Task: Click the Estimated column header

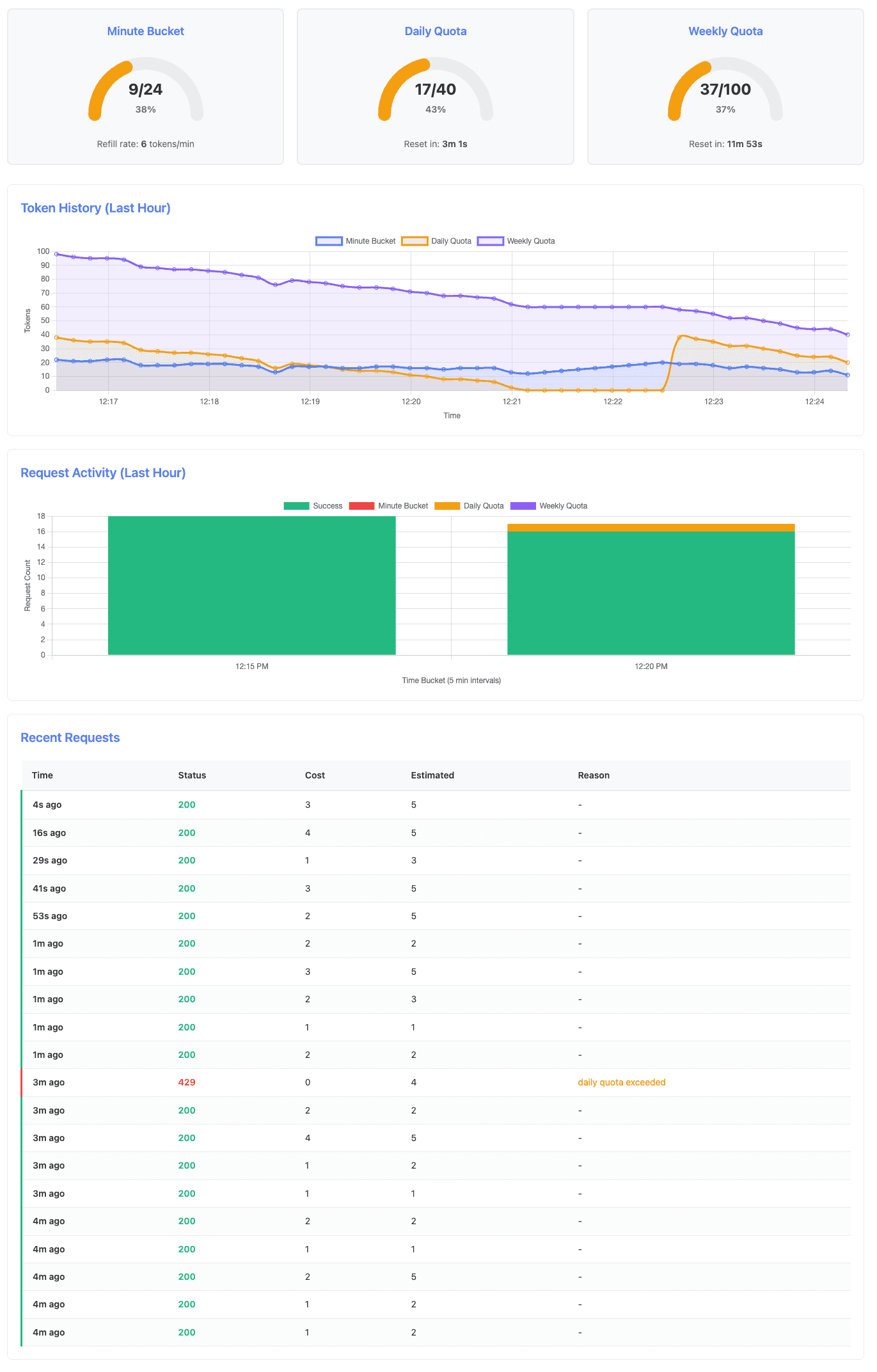Action: coord(432,775)
